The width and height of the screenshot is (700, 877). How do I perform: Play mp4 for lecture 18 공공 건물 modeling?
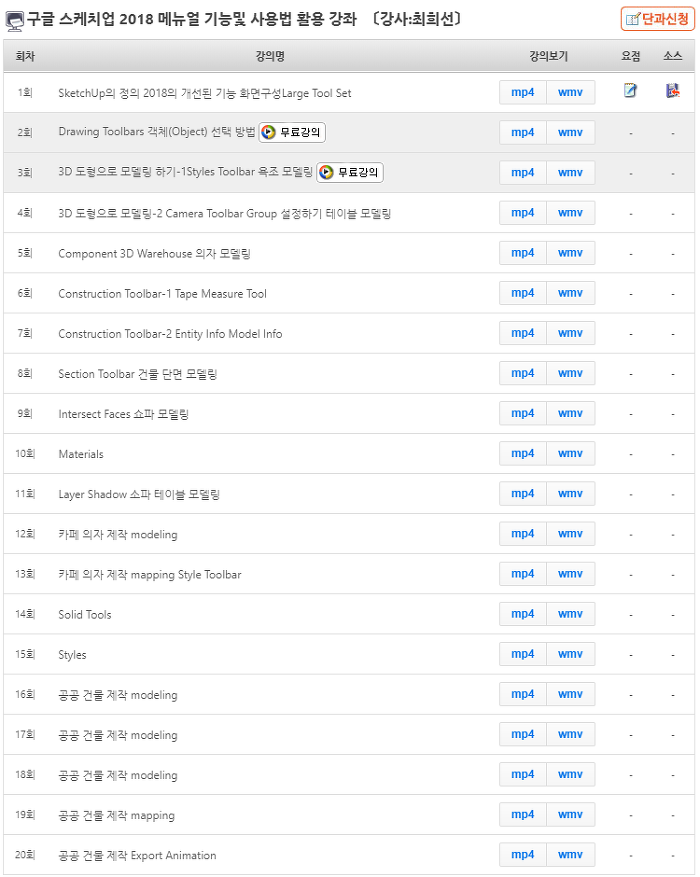click(x=523, y=775)
